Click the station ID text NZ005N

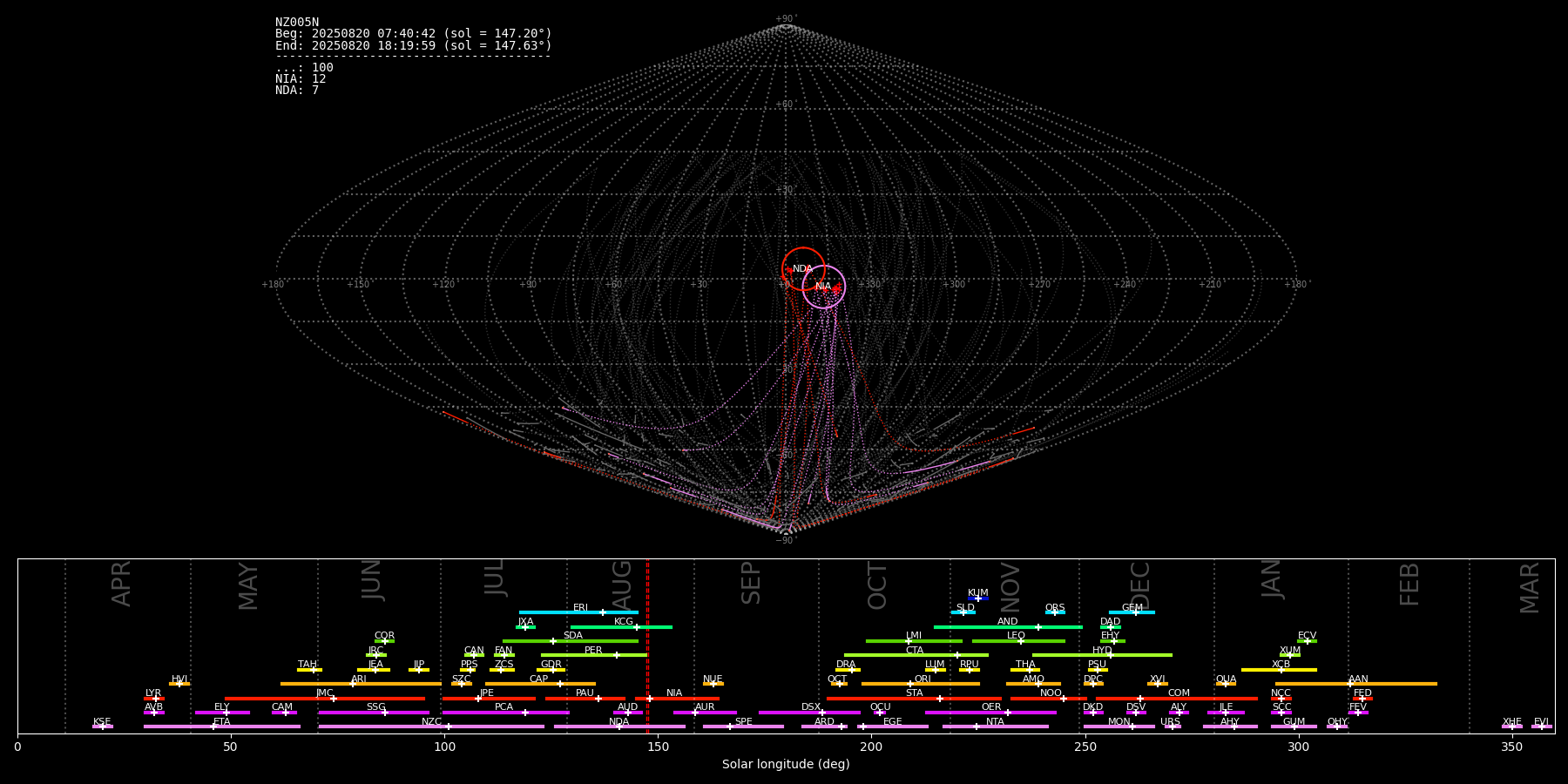pos(297,23)
